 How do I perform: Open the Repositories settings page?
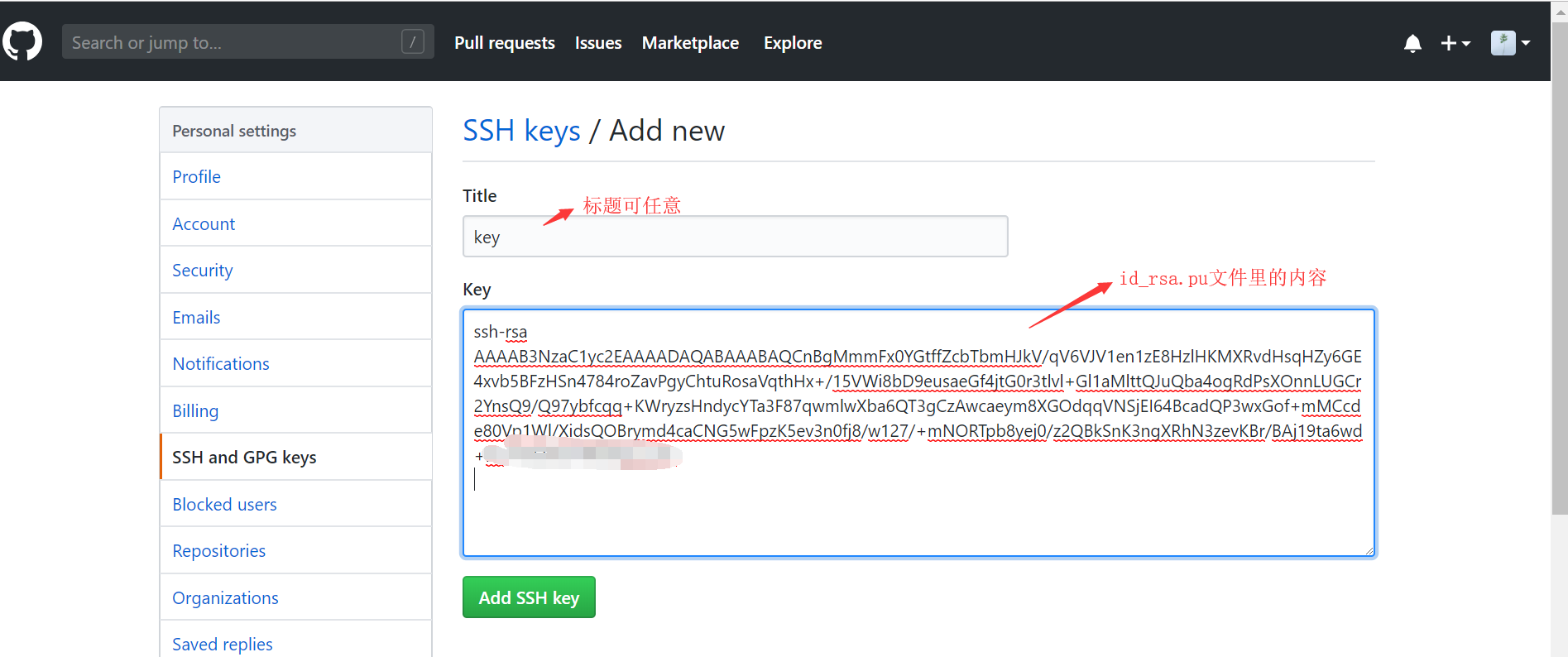pos(295,550)
